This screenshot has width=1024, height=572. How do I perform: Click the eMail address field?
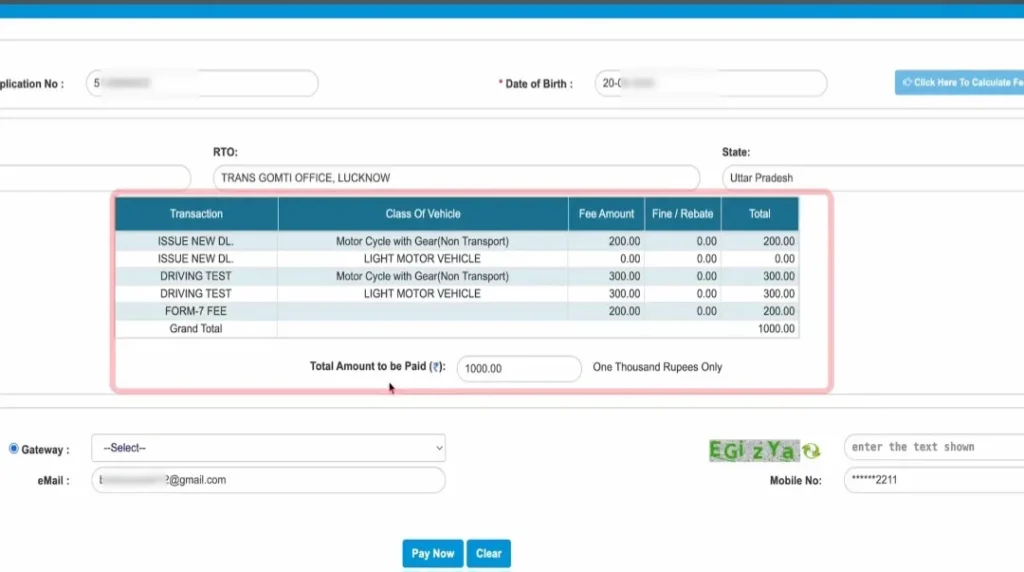click(268, 480)
